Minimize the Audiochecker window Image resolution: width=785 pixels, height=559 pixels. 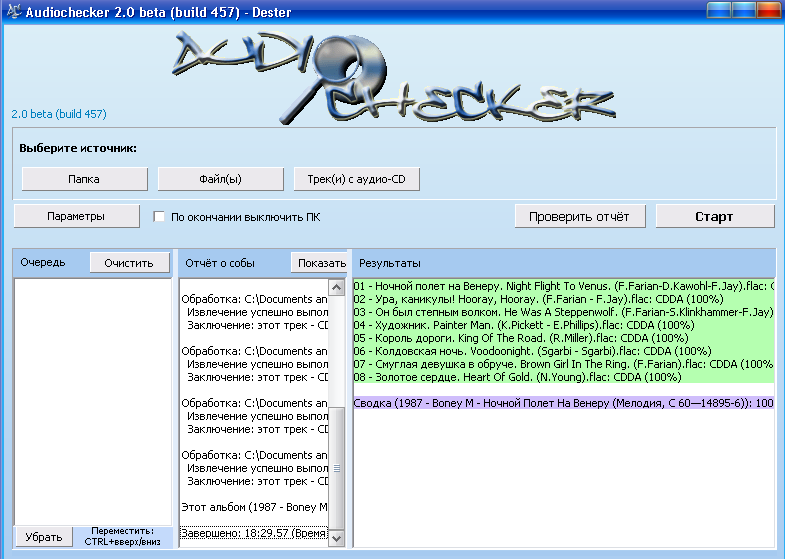(x=719, y=10)
